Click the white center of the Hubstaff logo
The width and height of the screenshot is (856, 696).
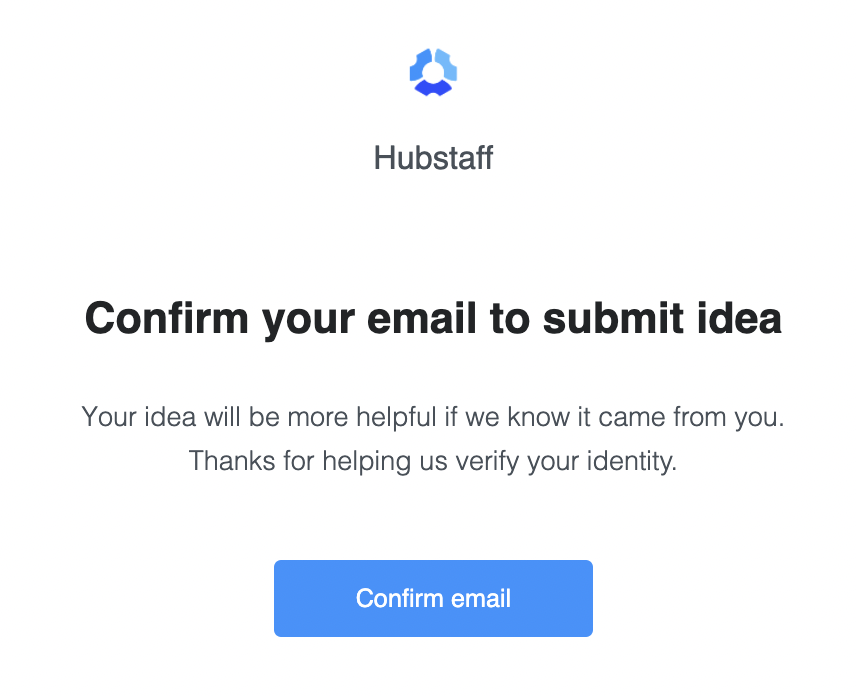click(x=433, y=72)
